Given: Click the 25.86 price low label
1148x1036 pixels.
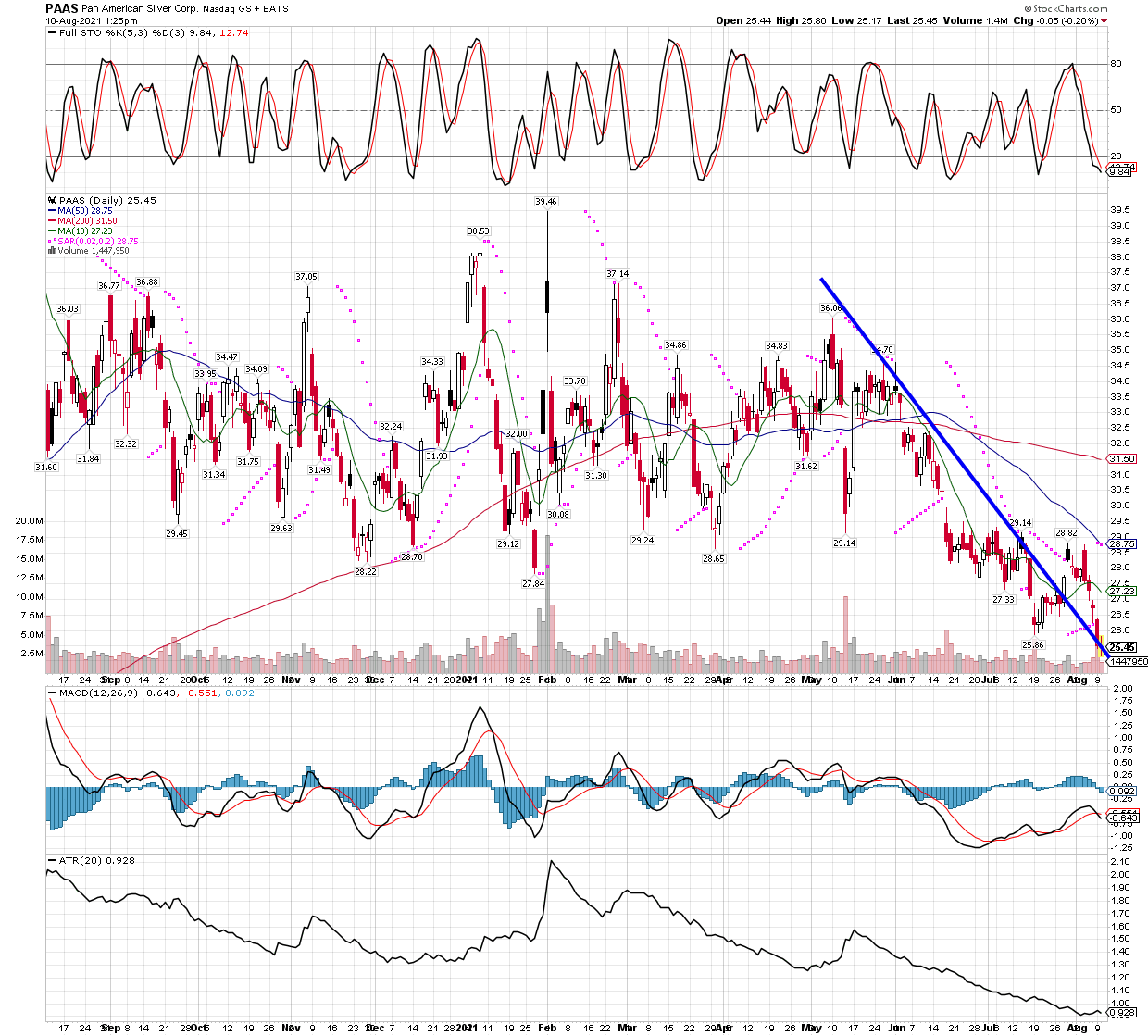Looking at the screenshot, I should point(1032,645).
